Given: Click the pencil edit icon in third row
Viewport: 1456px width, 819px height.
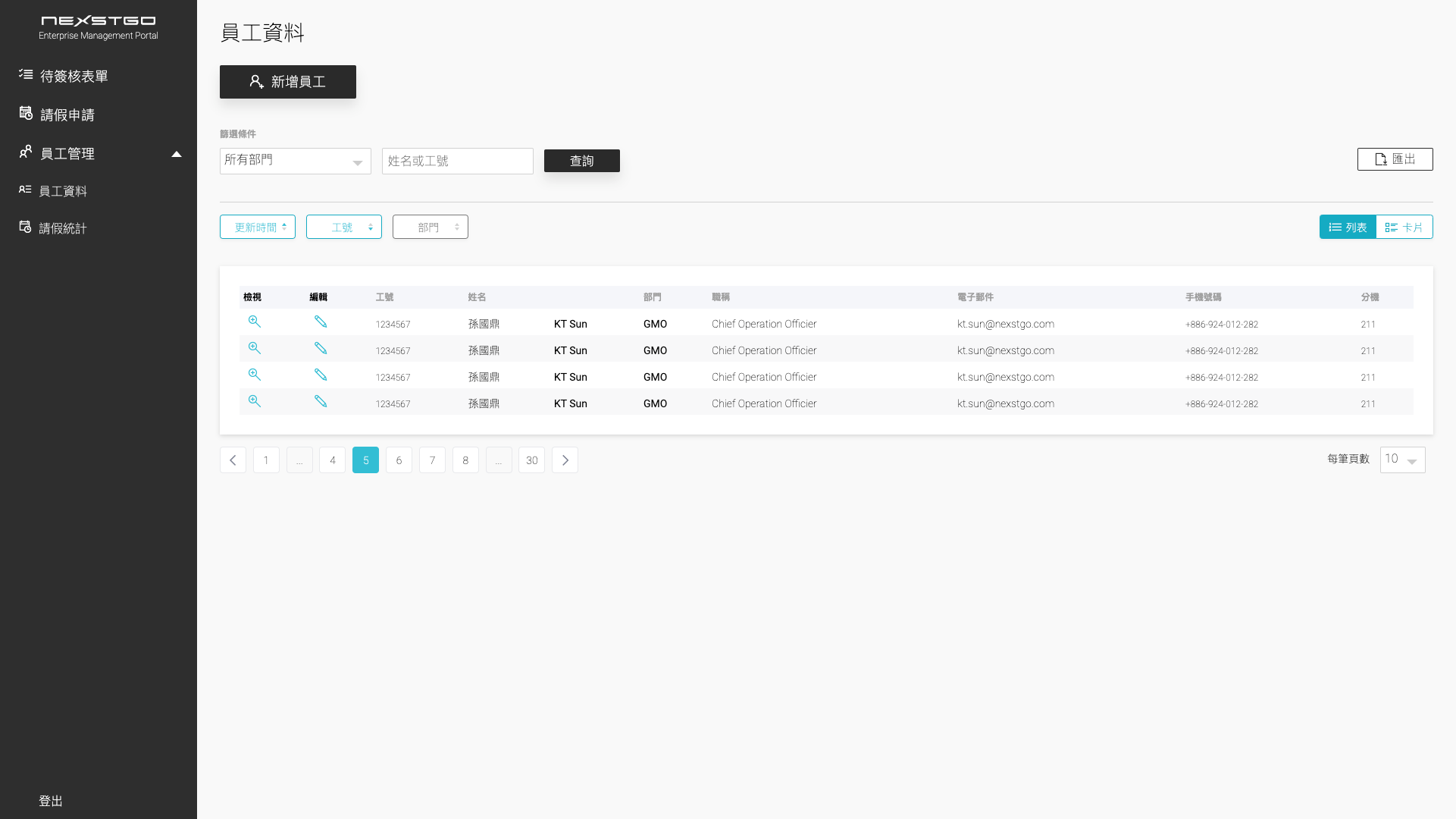Looking at the screenshot, I should [321, 375].
